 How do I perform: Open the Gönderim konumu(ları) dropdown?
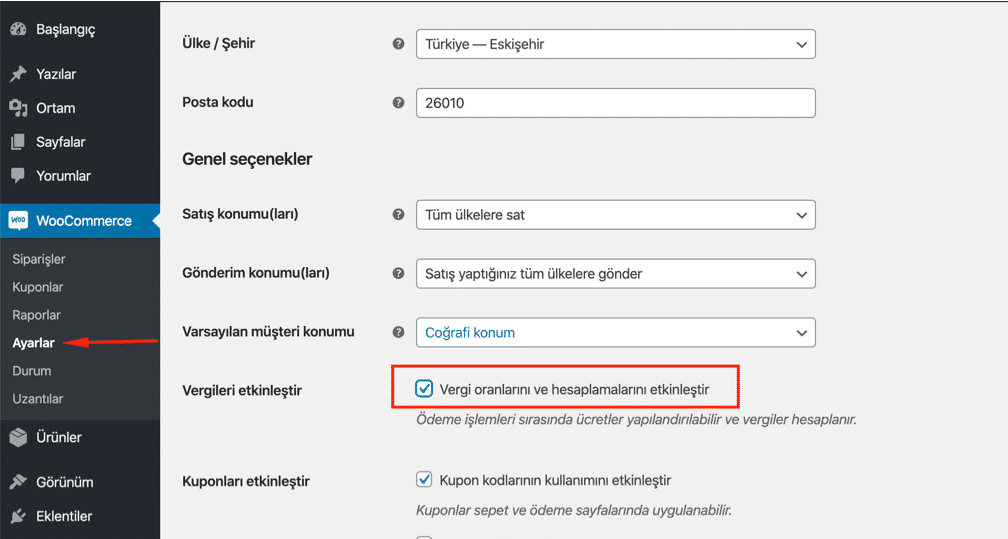click(x=615, y=273)
